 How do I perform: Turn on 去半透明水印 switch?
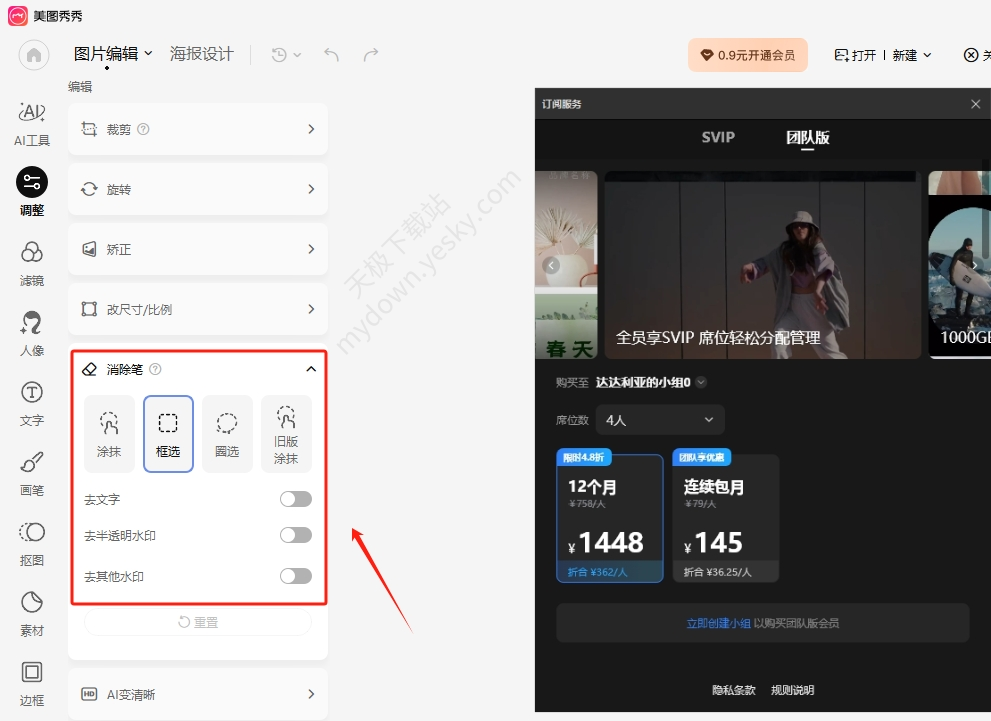296,535
